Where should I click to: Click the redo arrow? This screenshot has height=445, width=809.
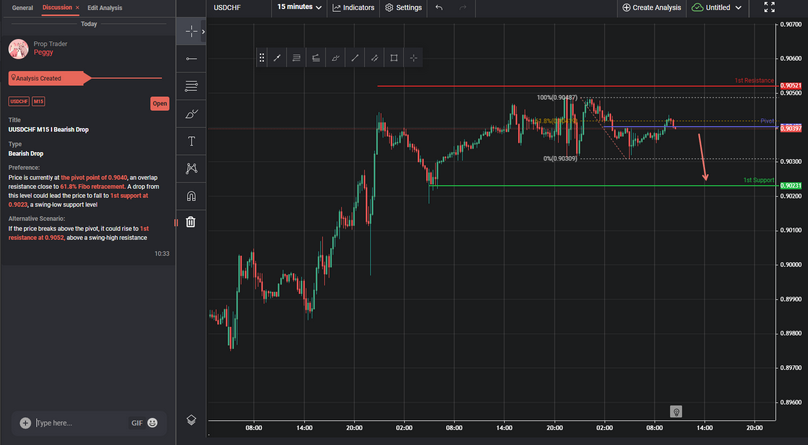(463, 7)
